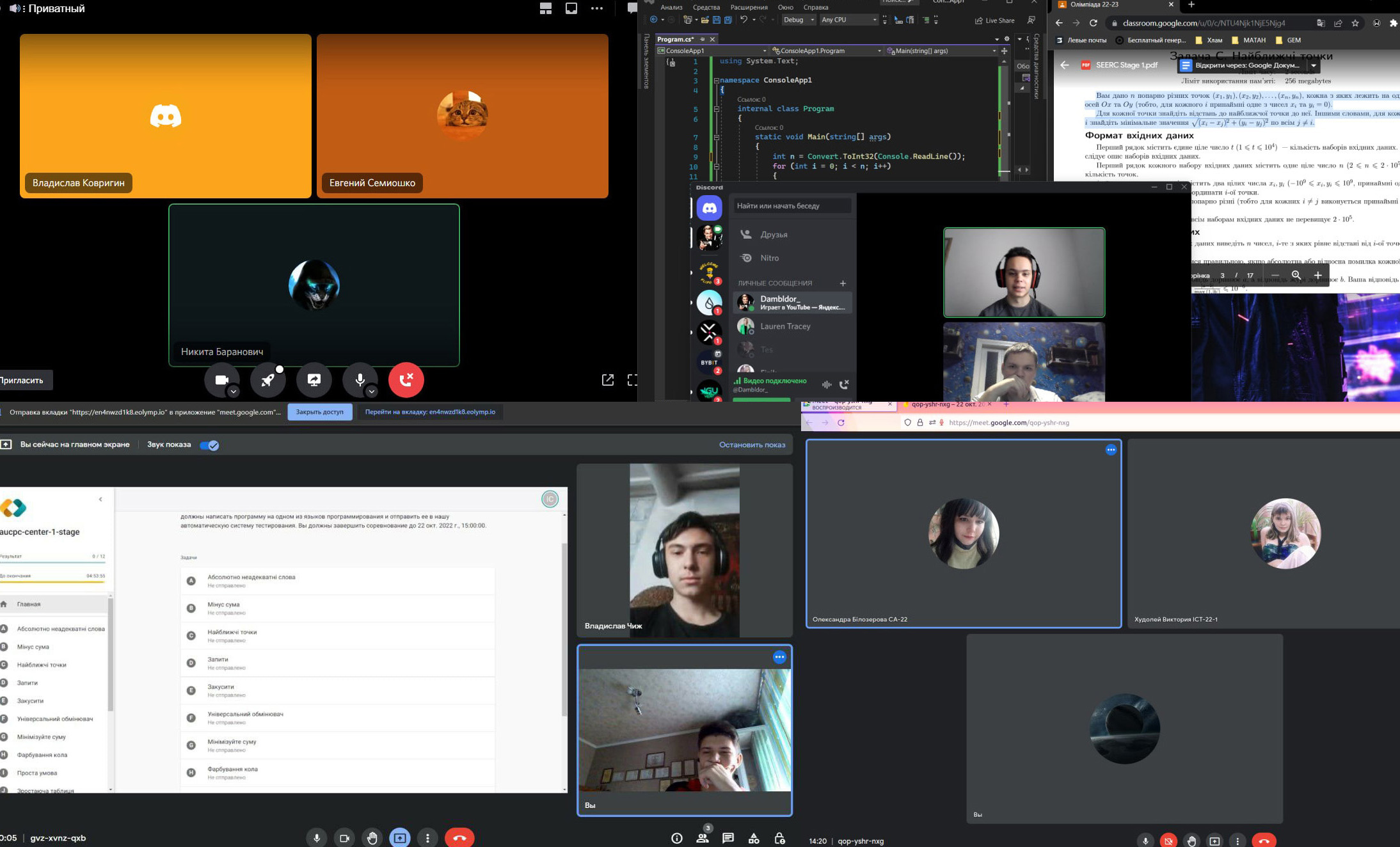Screen dimensions: 1400x847
Task: Open the Окно menu in Visual Studio
Action: click(x=785, y=7)
